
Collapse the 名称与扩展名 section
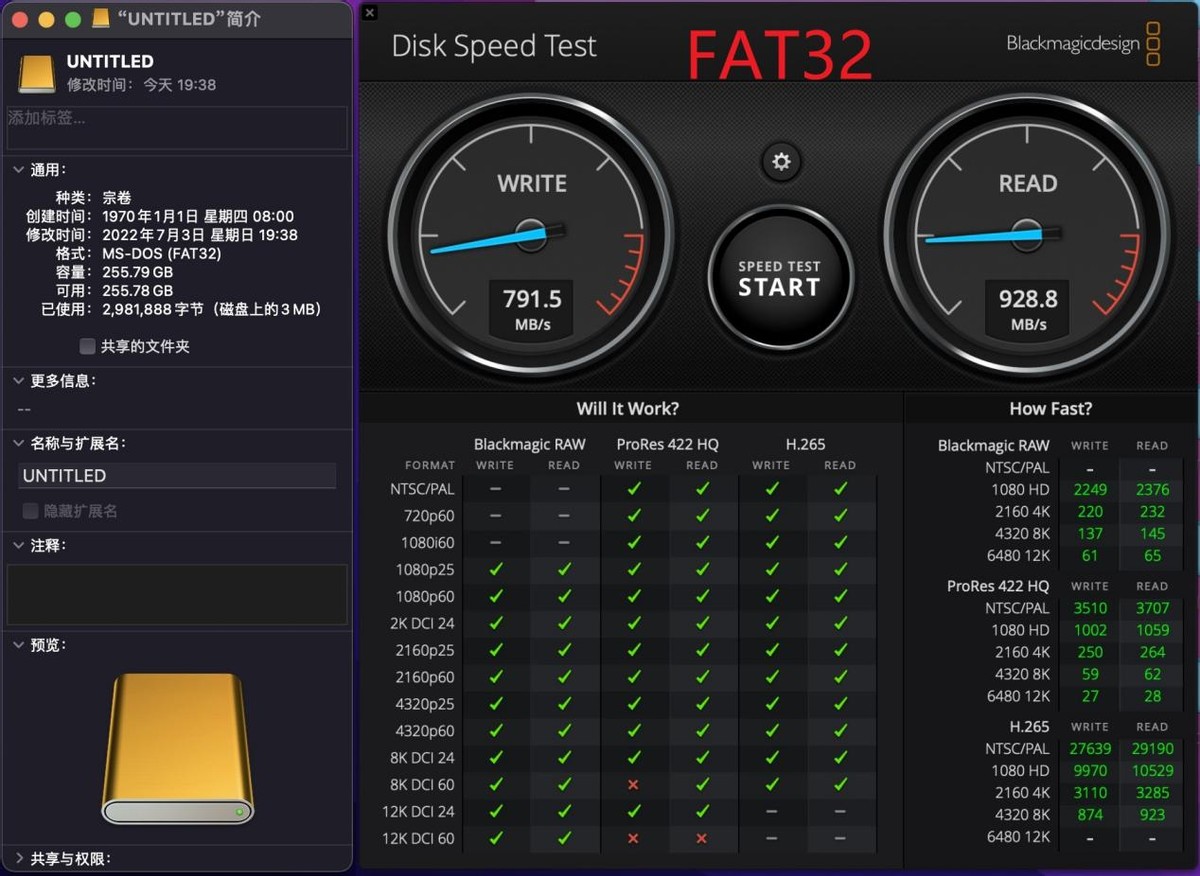(x=17, y=444)
